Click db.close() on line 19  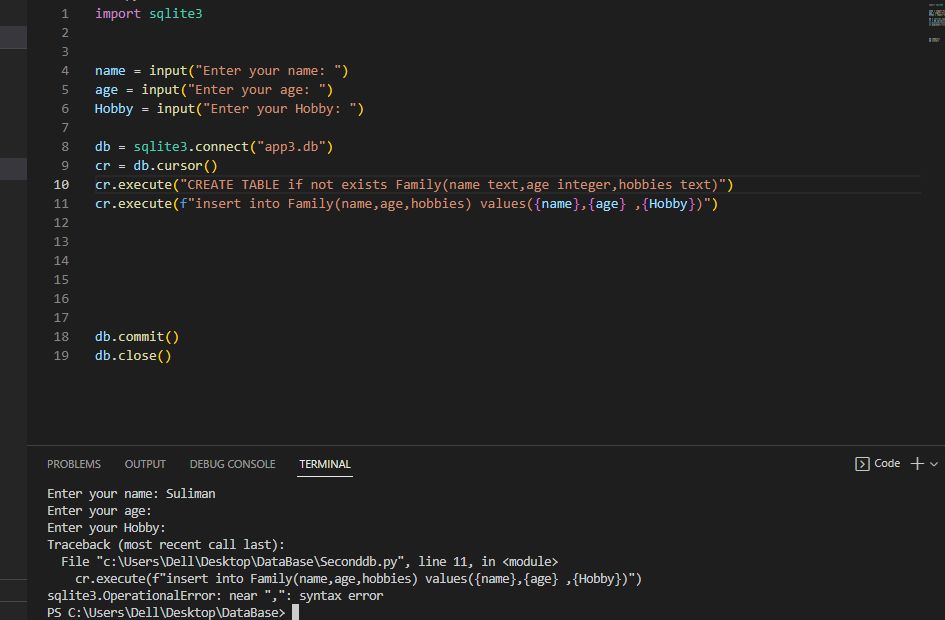click(133, 355)
